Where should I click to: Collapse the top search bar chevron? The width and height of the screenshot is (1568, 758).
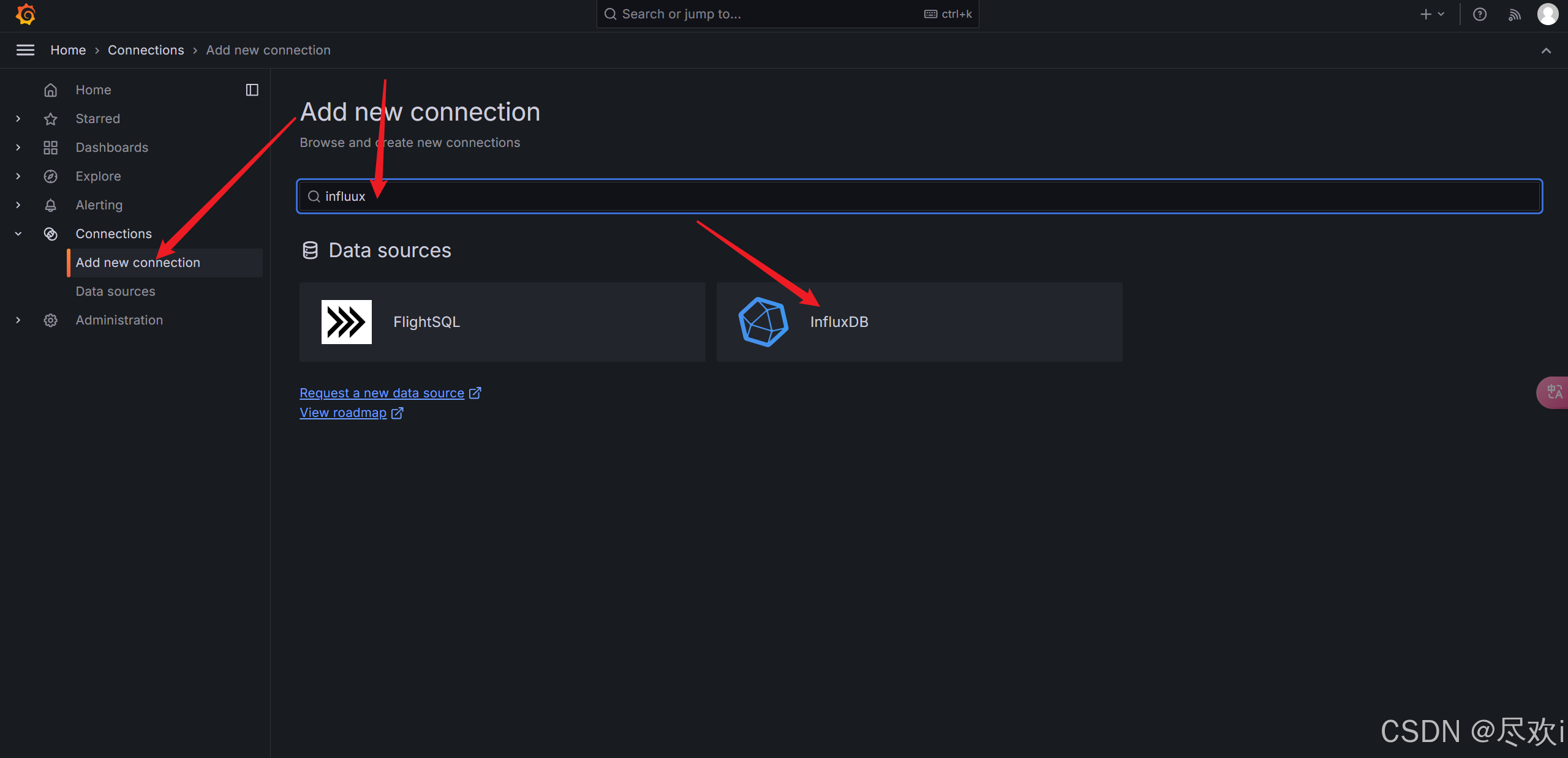click(x=1546, y=50)
